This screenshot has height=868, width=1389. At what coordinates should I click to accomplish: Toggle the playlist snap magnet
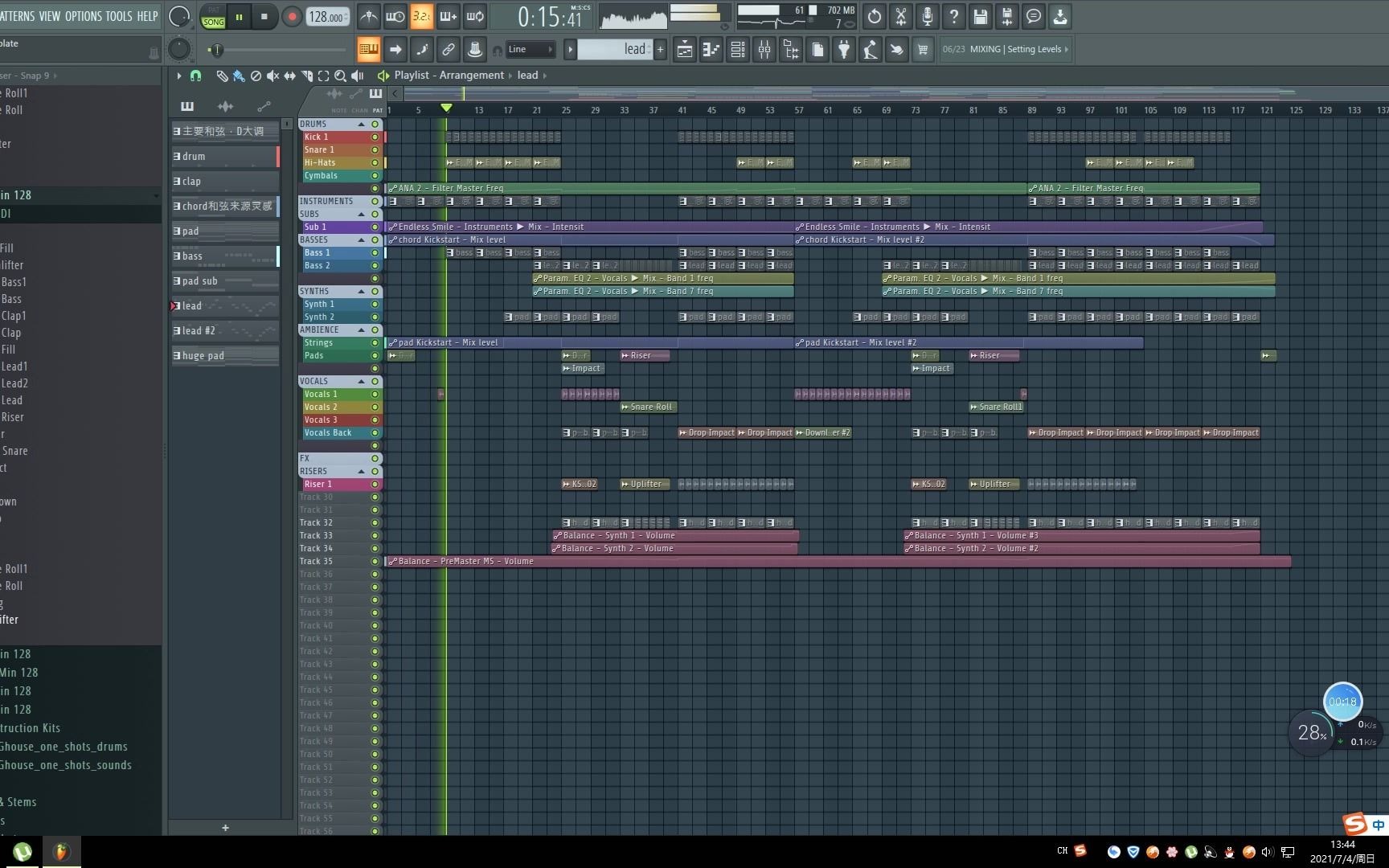195,76
